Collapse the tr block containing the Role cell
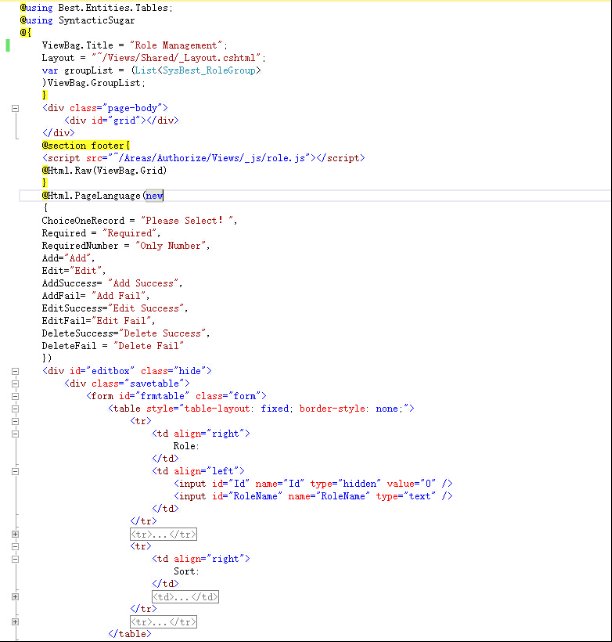This screenshot has height=642, width=612. coord(15,421)
